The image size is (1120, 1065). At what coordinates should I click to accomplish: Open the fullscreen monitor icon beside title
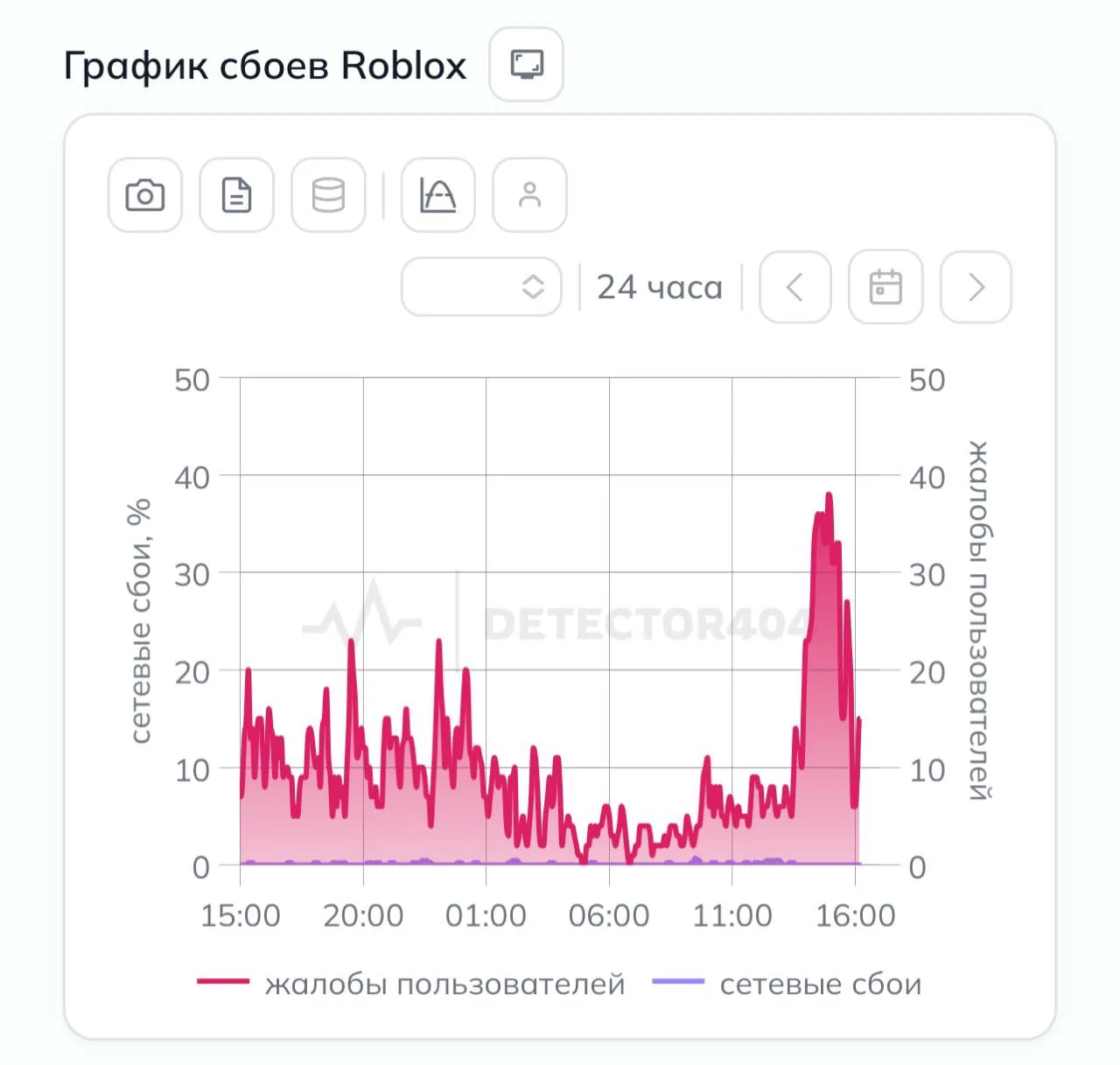[527, 65]
